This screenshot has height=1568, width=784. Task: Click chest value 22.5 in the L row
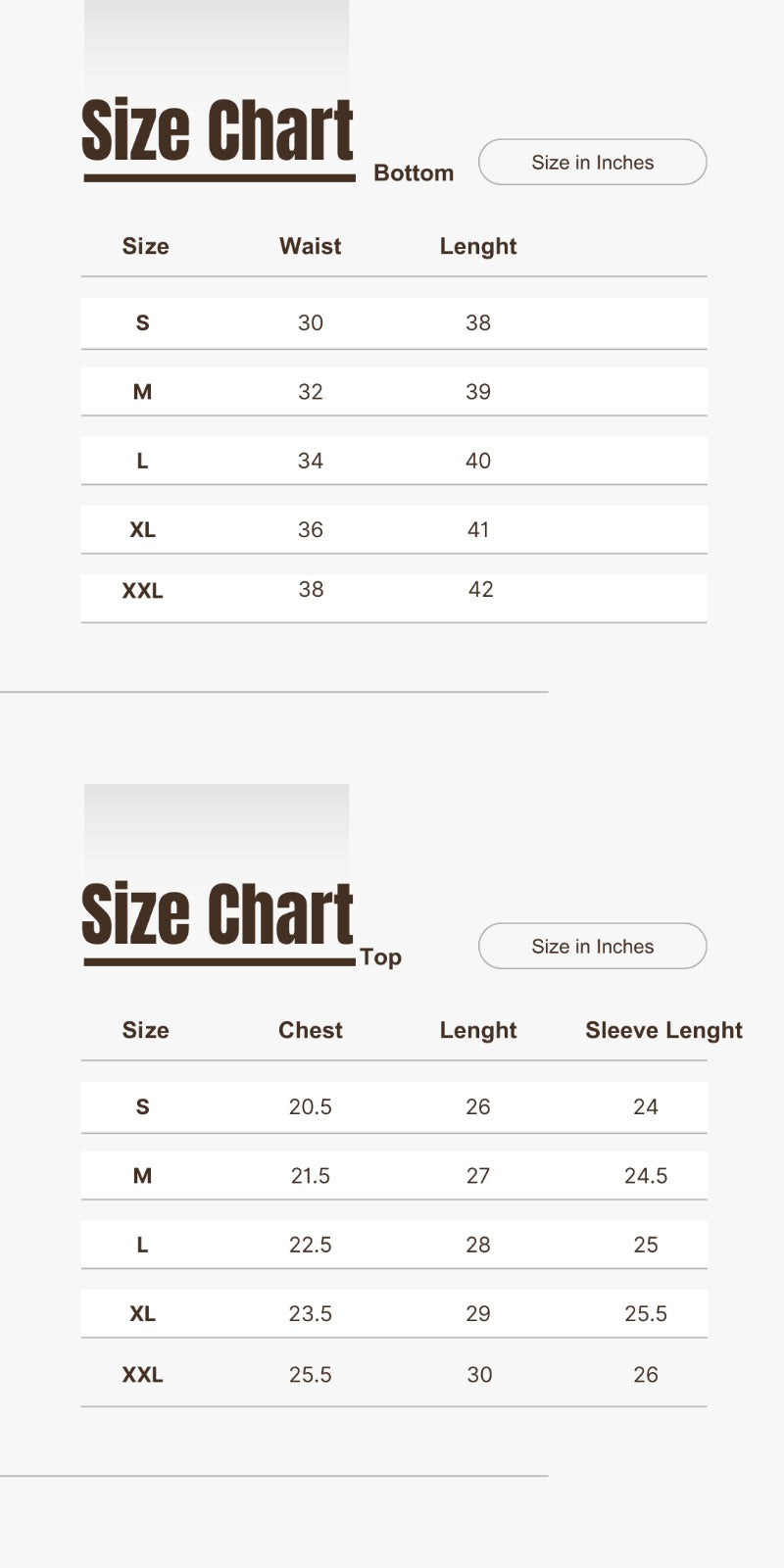coord(310,1245)
